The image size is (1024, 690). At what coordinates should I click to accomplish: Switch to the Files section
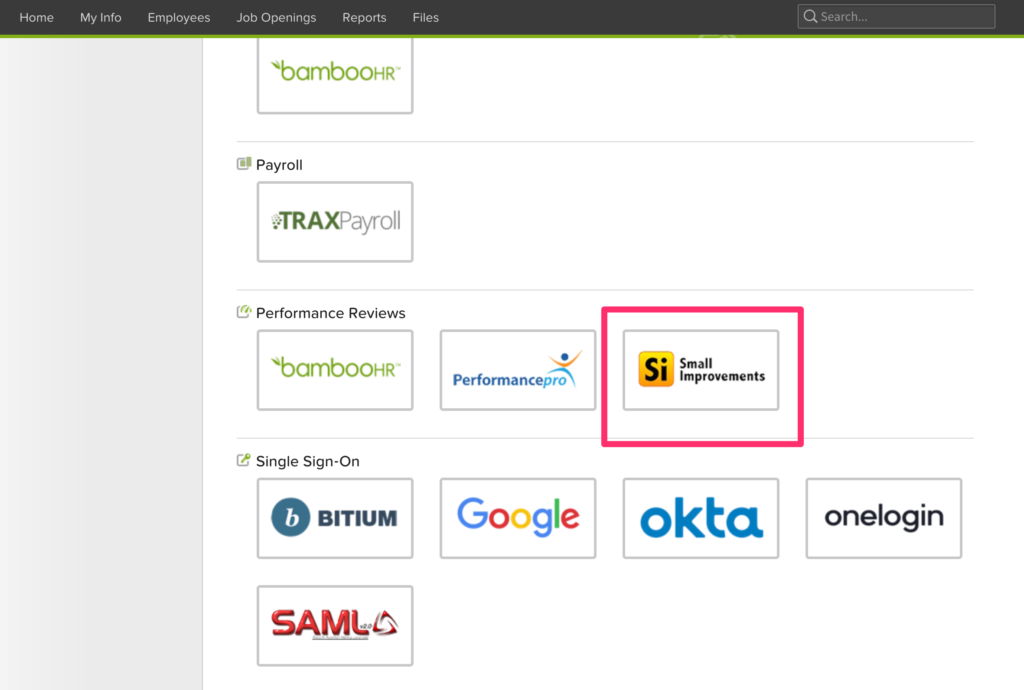[426, 18]
